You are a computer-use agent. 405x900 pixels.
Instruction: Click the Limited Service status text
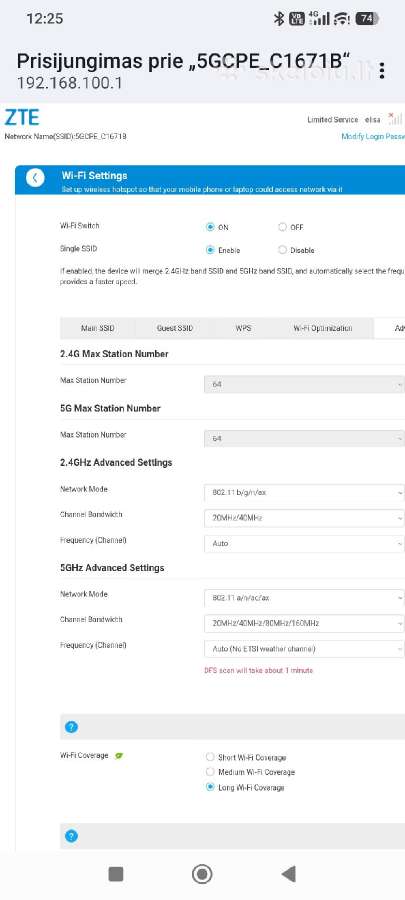click(x=333, y=119)
